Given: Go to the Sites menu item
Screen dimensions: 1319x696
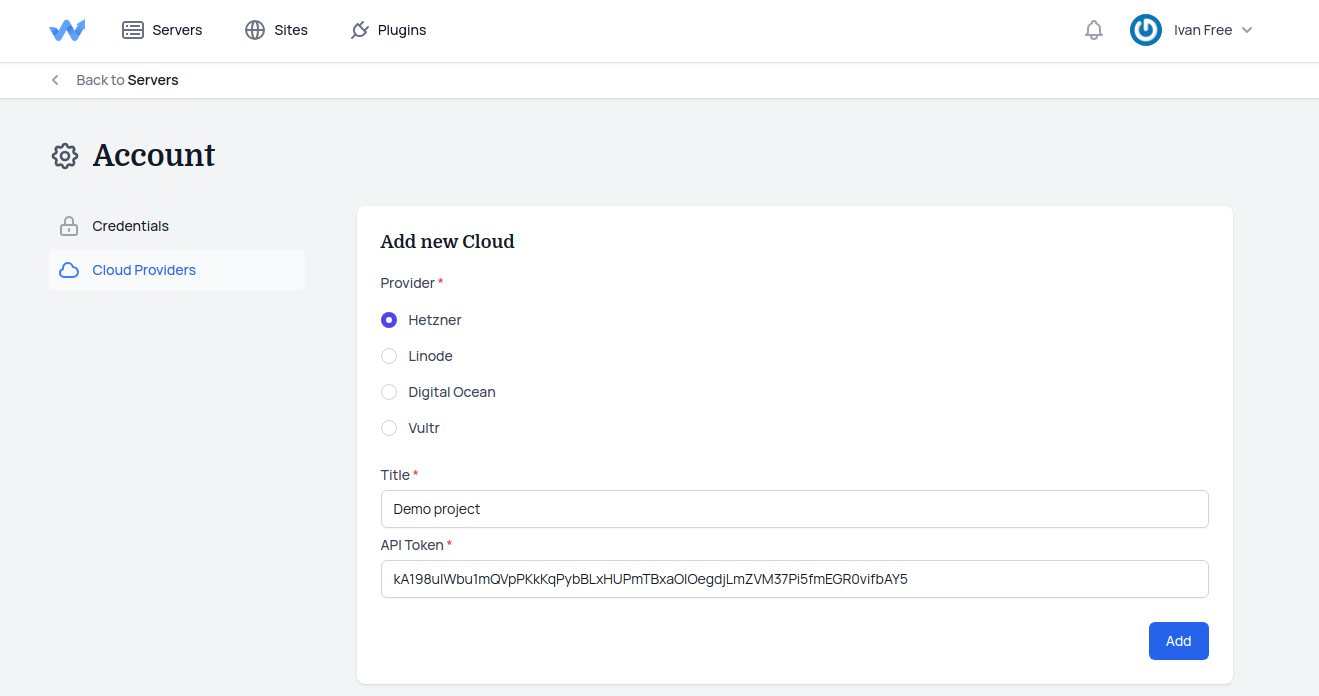Looking at the screenshot, I should click(291, 30).
